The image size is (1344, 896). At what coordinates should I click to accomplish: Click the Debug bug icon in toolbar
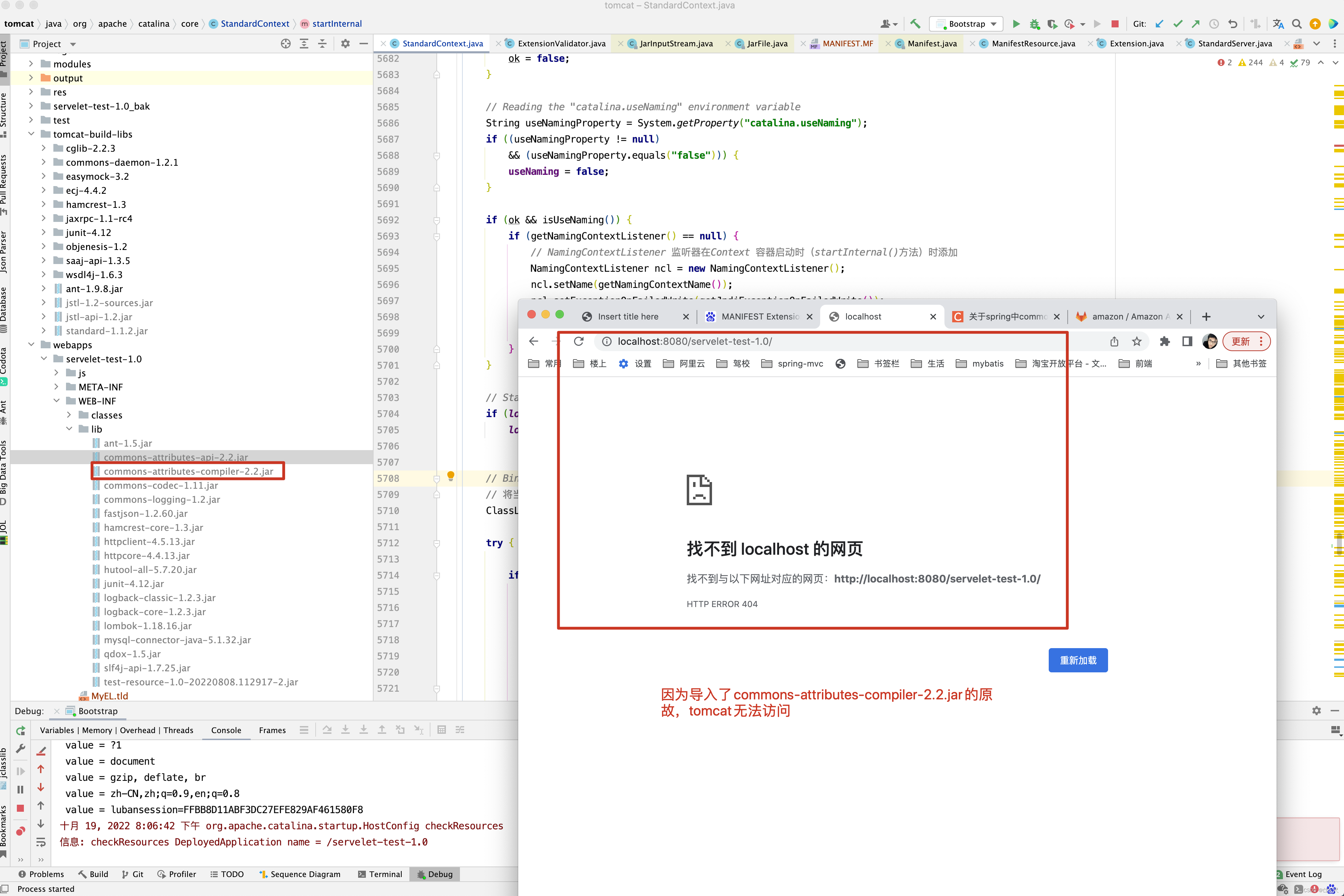click(x=1034, y=24)
